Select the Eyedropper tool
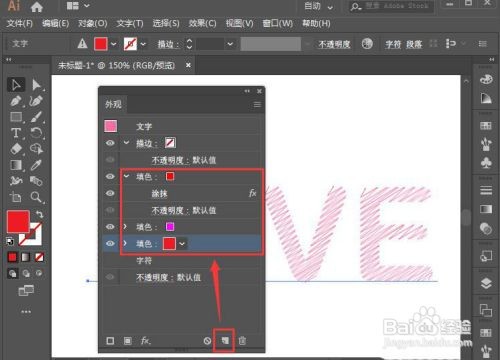This screenshot has width=500, height=360. pyautogui.click(x=36, y=165)
